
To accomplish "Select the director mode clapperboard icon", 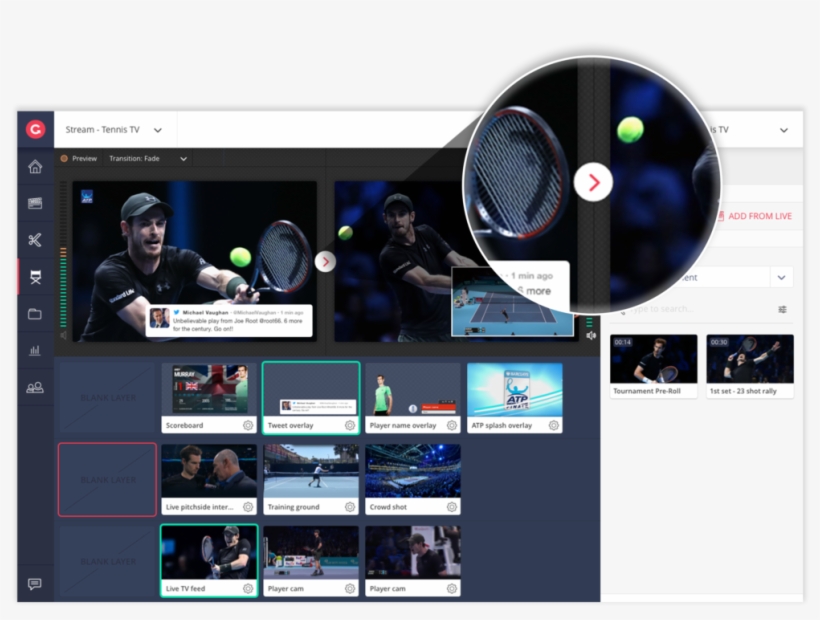I will [x=35, y=277].
